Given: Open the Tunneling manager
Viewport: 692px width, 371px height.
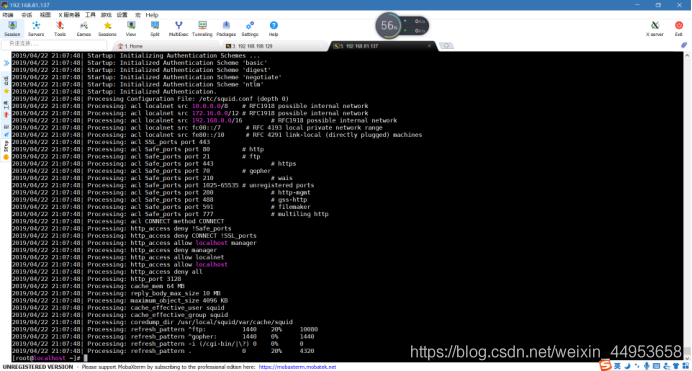Looking at the screenshot, I should tap(202, 29).
